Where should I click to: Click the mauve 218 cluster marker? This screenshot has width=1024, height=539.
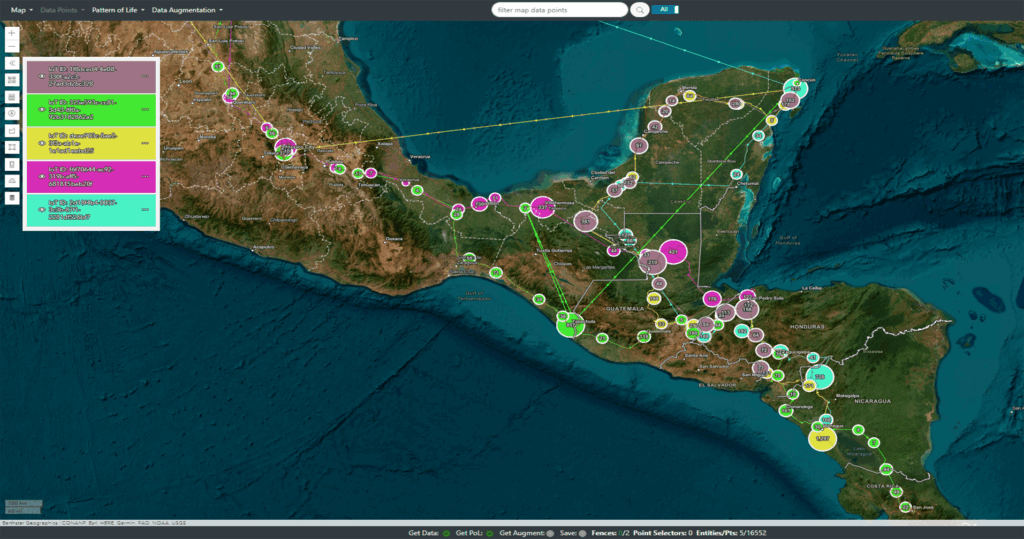click(x=652, y=262)
